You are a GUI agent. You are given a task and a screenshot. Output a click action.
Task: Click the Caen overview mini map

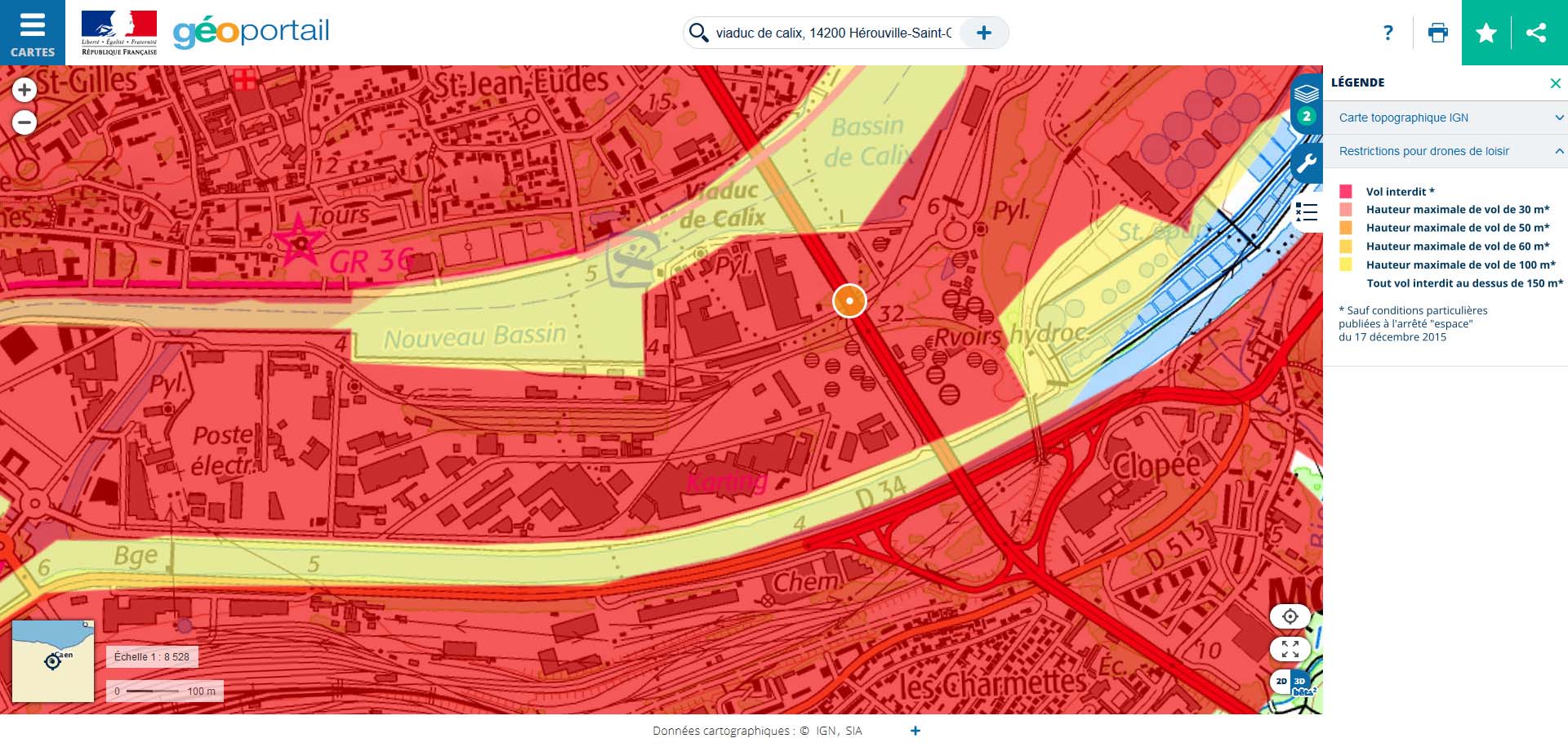[x=53, y=661]
